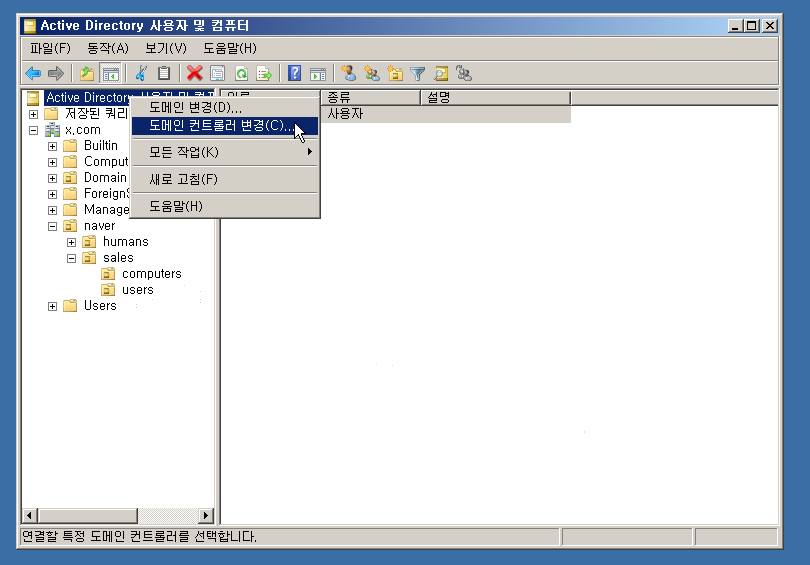Click the tree scrollbar right arrow
The height and width of the screenshot is (565, 810).
pyautogui.click(x=206, y=515)
